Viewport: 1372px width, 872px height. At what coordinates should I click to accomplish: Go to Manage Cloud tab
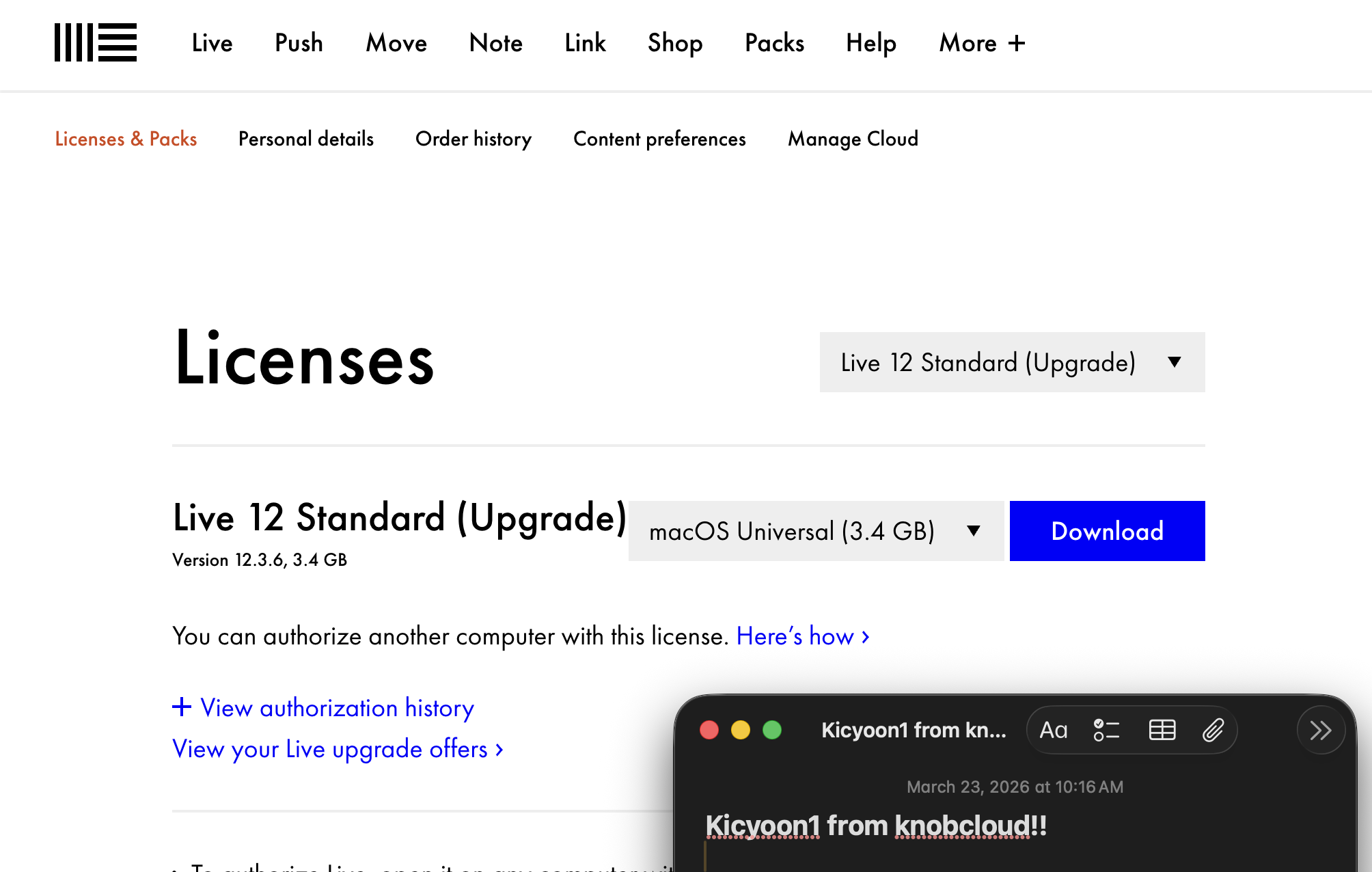tap(853, 139)
